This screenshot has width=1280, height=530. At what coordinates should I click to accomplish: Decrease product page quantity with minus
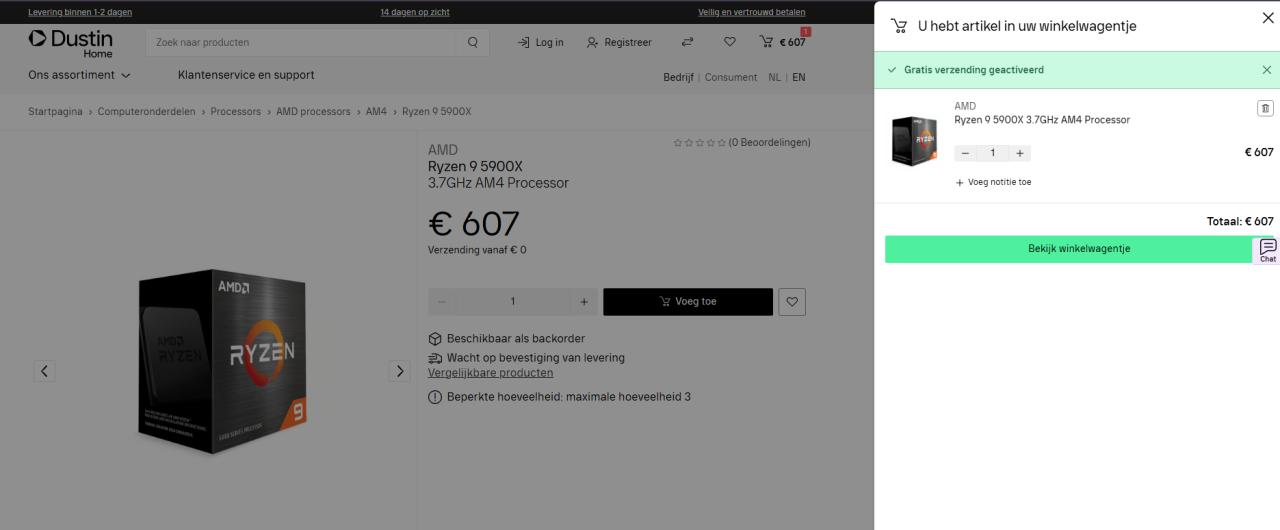[442, 301]
